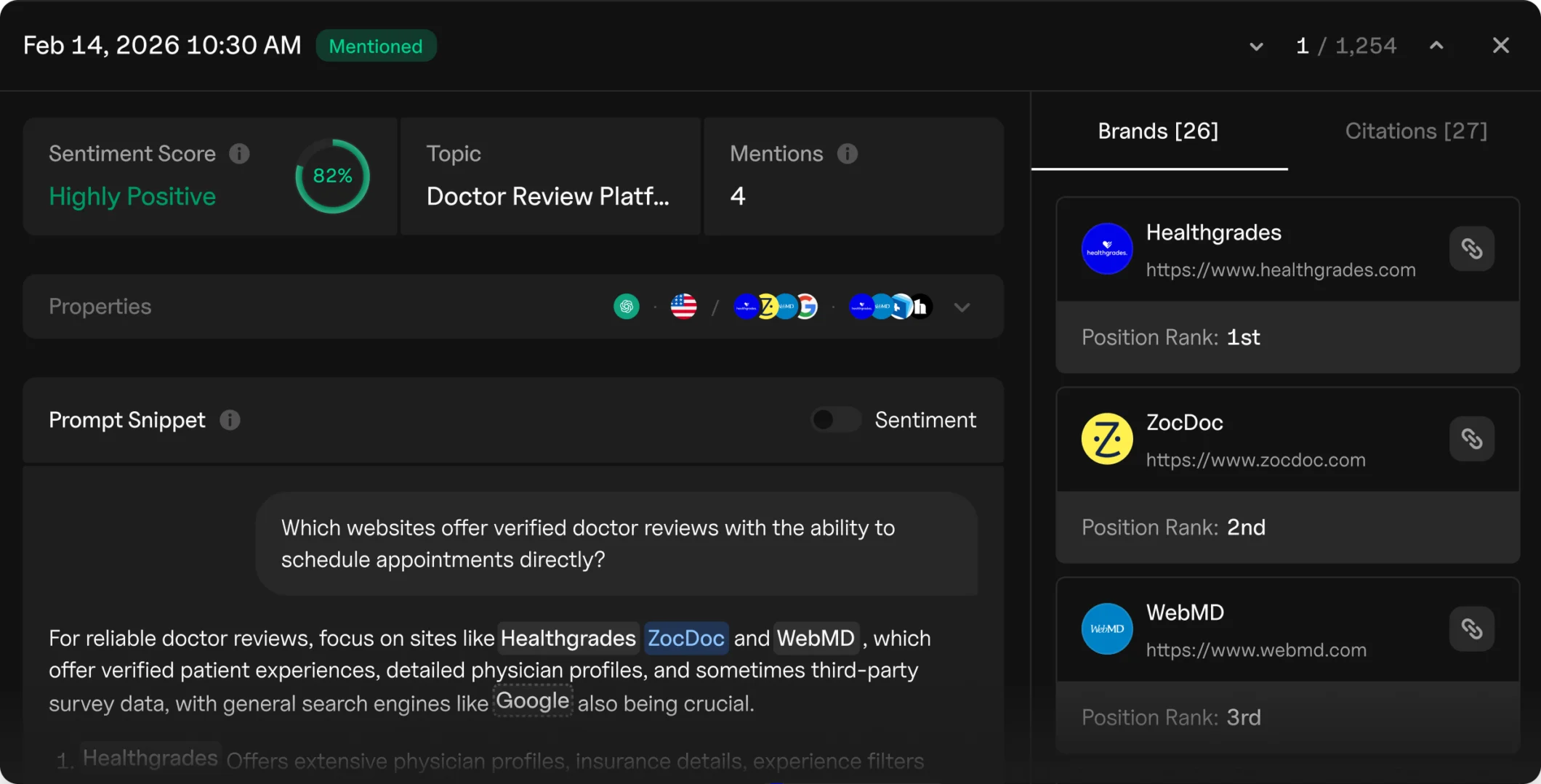Click the Mentions info icon

[x=847, y=154]
